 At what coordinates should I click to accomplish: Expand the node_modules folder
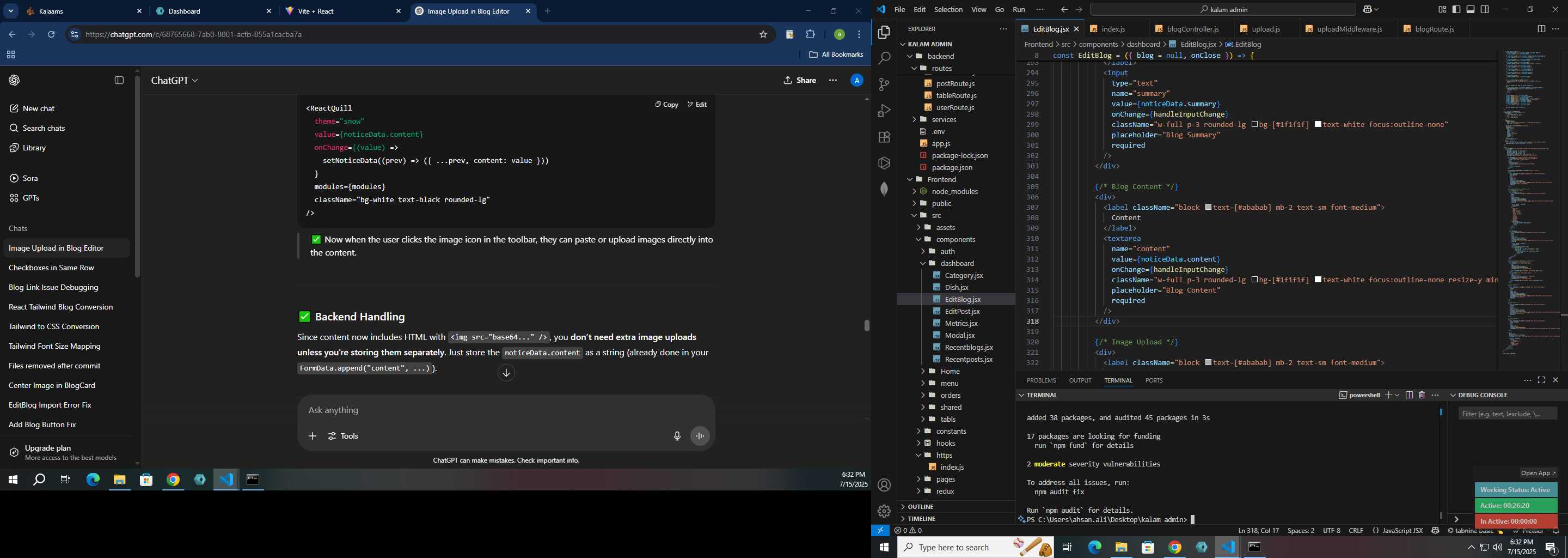tap(914, 191)
